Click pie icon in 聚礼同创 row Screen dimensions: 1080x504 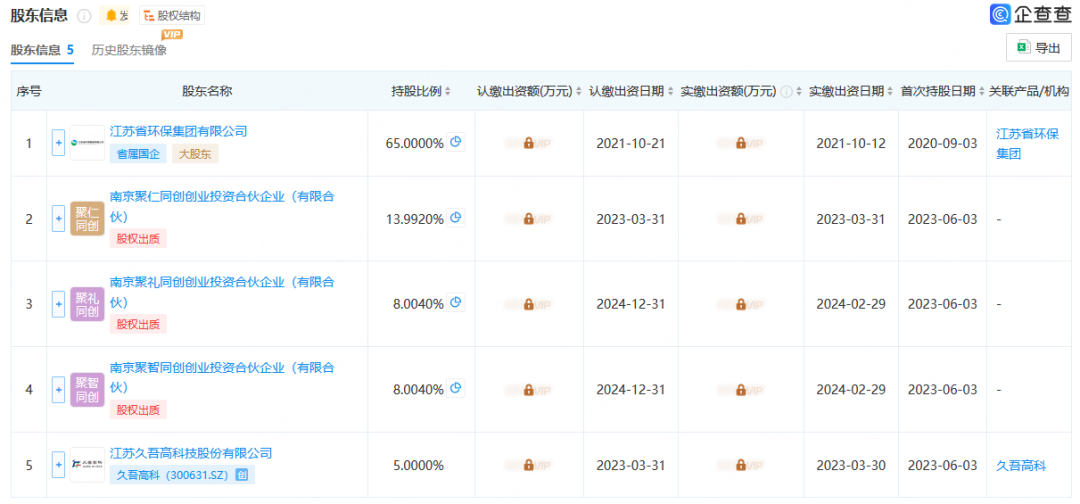pos(456,303)
